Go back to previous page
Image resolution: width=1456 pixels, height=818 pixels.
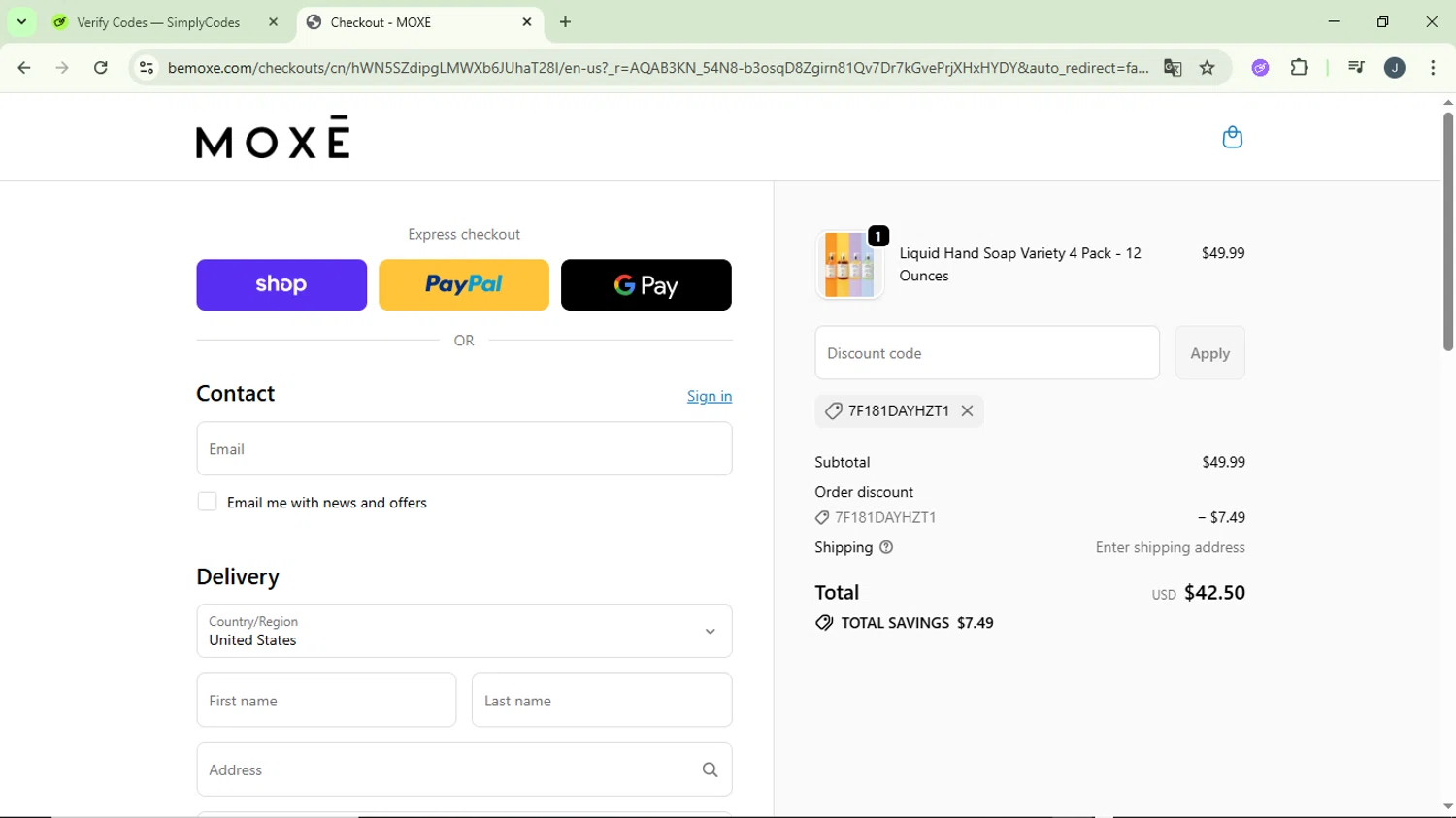point(24,67)
